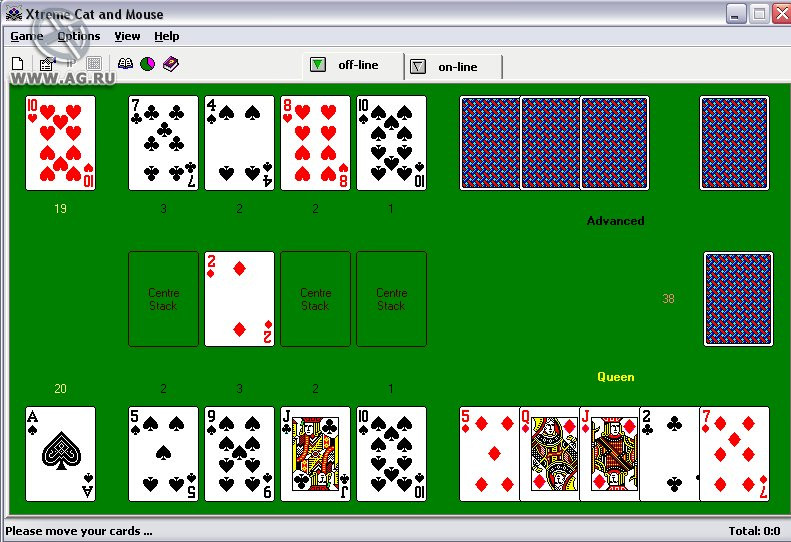Viewport: 791px width, 542px height.
Task: Open the View menu
Action: click(127, 36)
